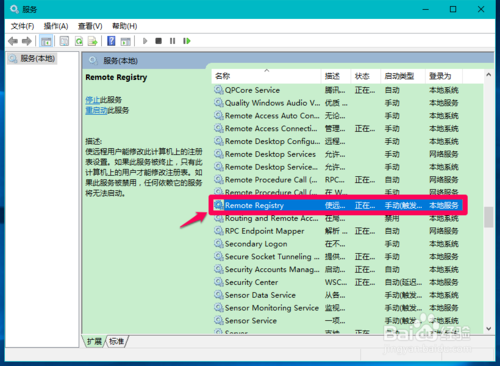The width and height of the screenshot is (500, 366).
Task: Click the gear icon beside Security Center
Action: 219,282
